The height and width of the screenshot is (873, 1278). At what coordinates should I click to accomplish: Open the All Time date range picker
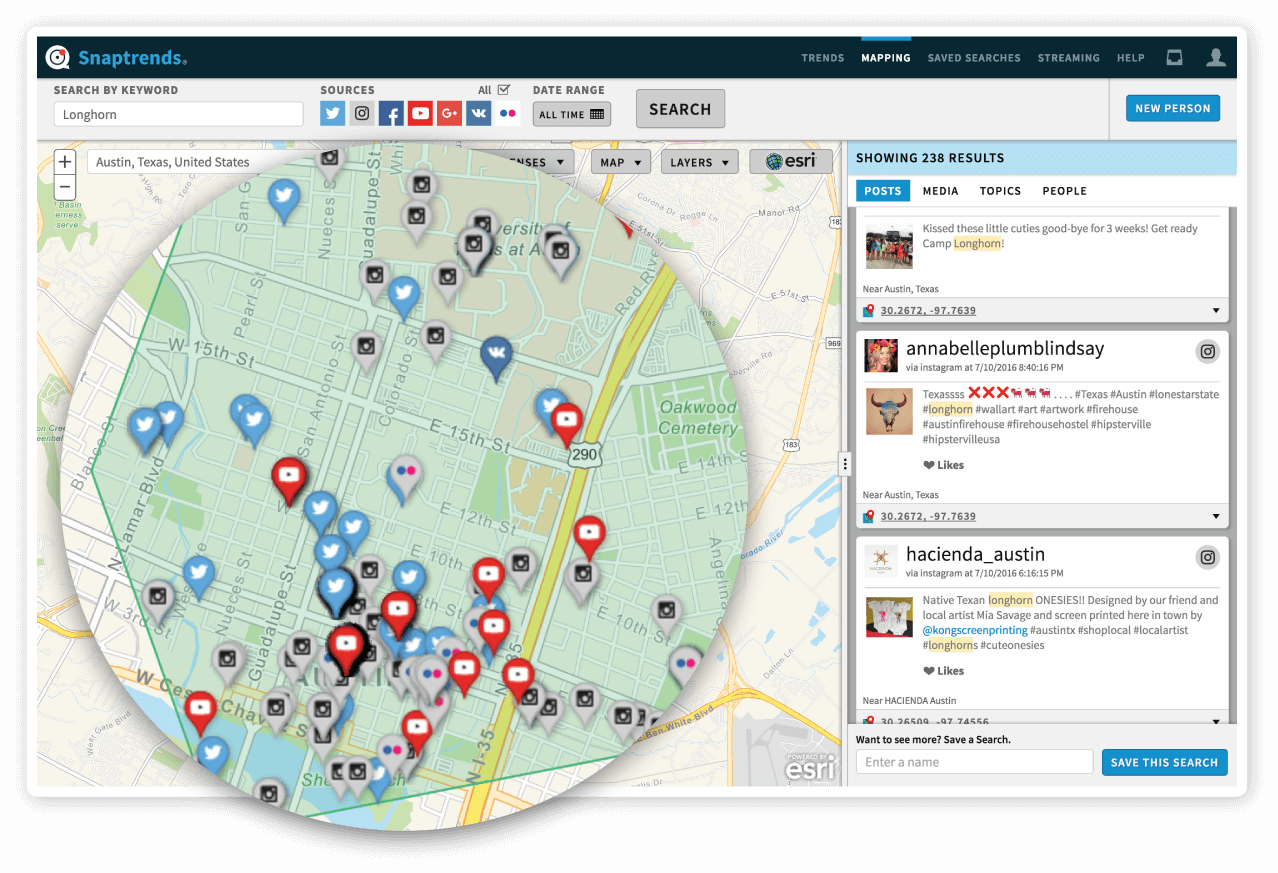tap(571, 114)
